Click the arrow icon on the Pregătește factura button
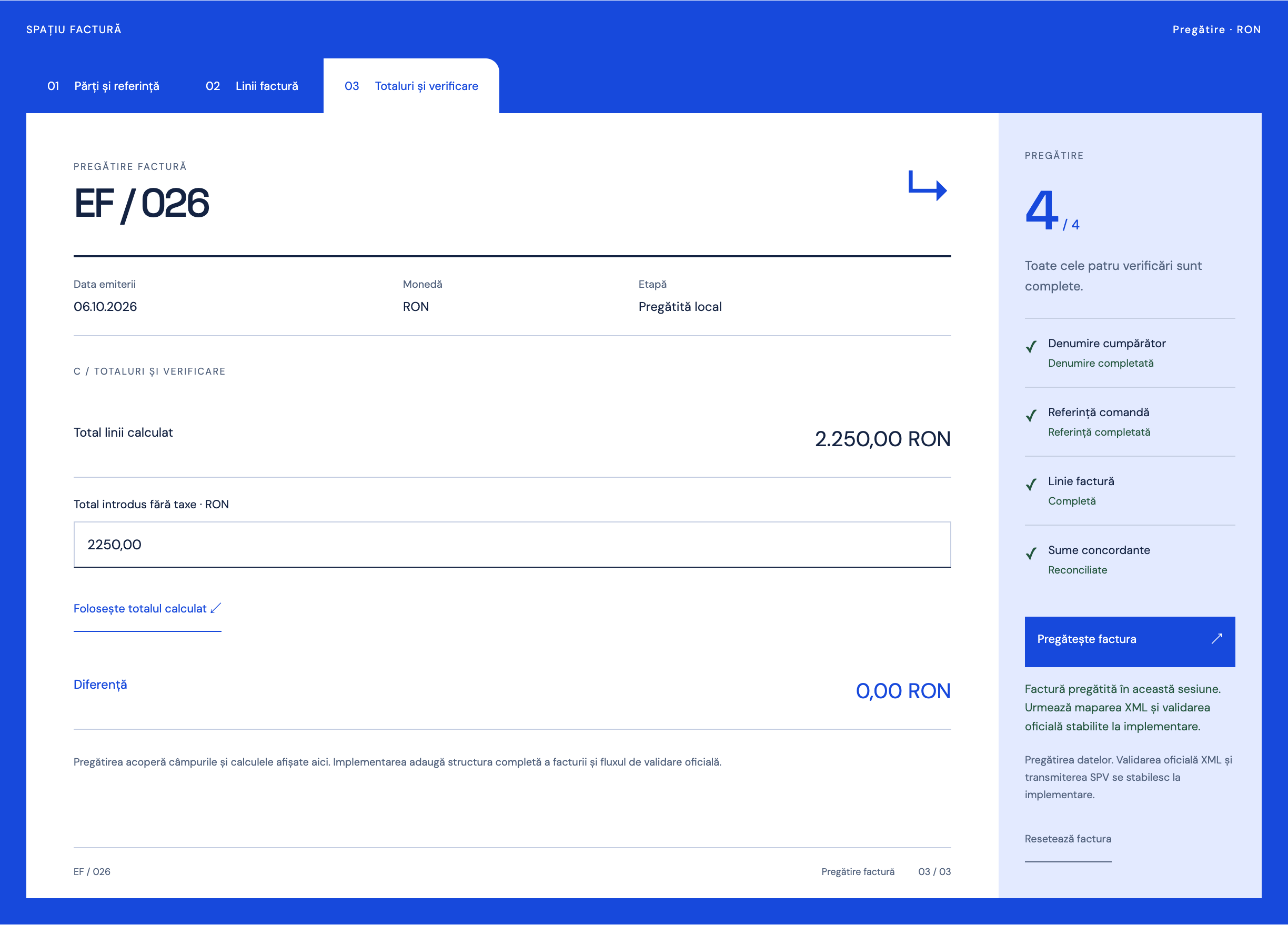 (1216, 639)
